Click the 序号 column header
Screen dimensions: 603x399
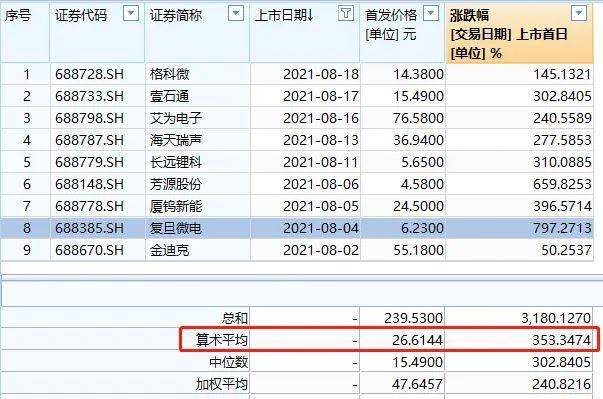pyautogui.click(x=18, y=15)
